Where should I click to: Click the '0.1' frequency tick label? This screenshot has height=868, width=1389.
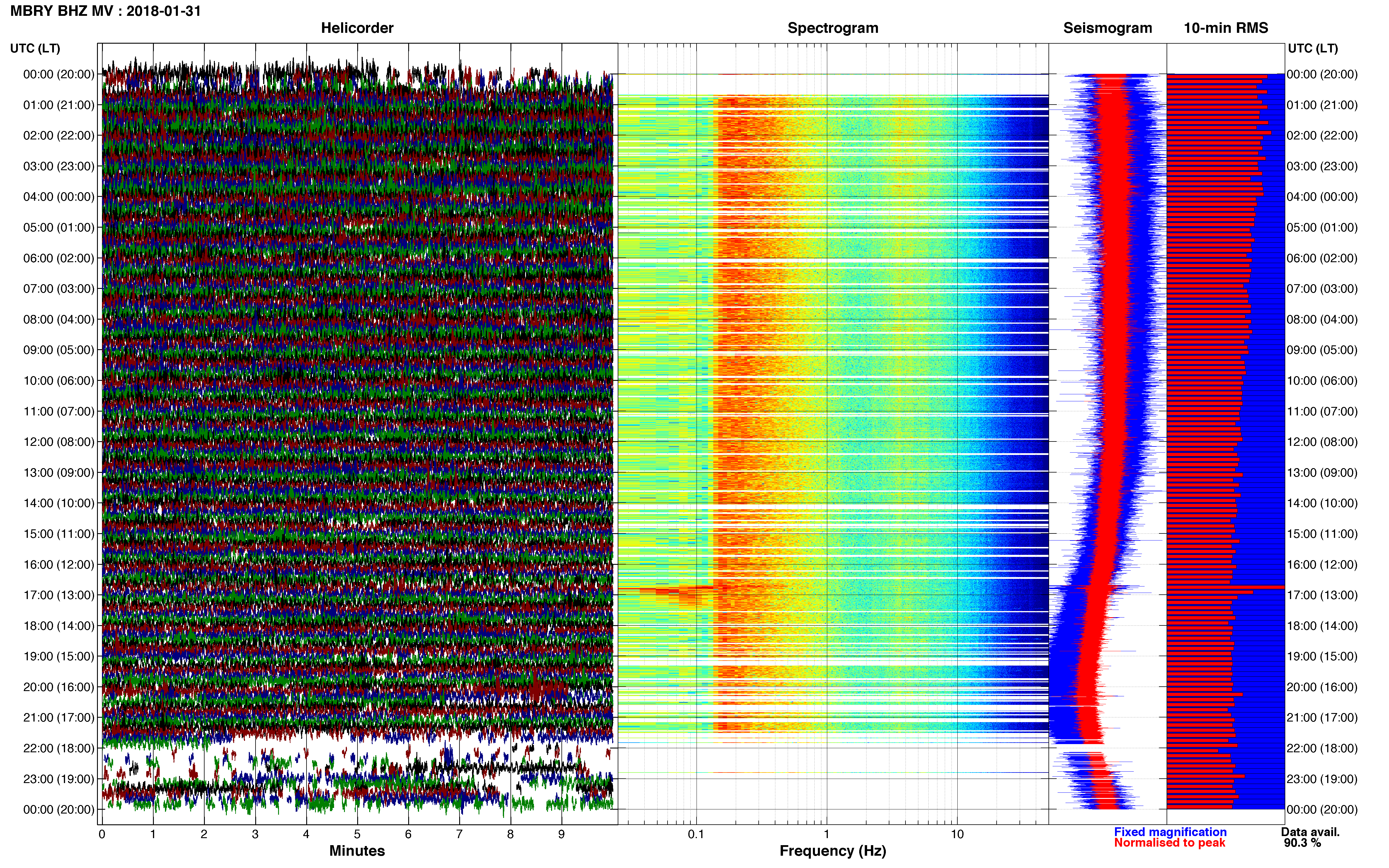pos(696,835)
